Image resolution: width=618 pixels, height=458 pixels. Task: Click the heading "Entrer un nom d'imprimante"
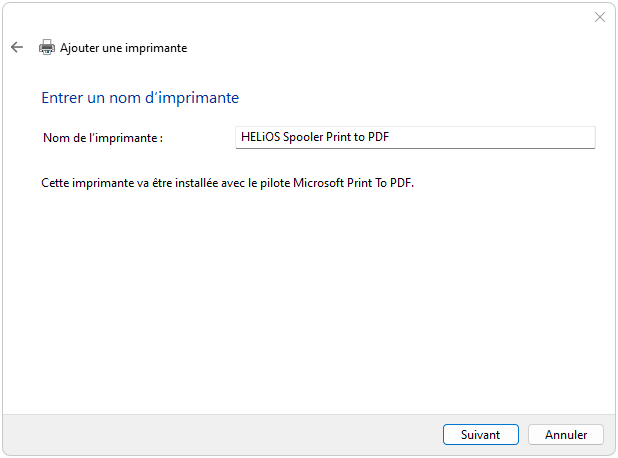coord(140,98)
